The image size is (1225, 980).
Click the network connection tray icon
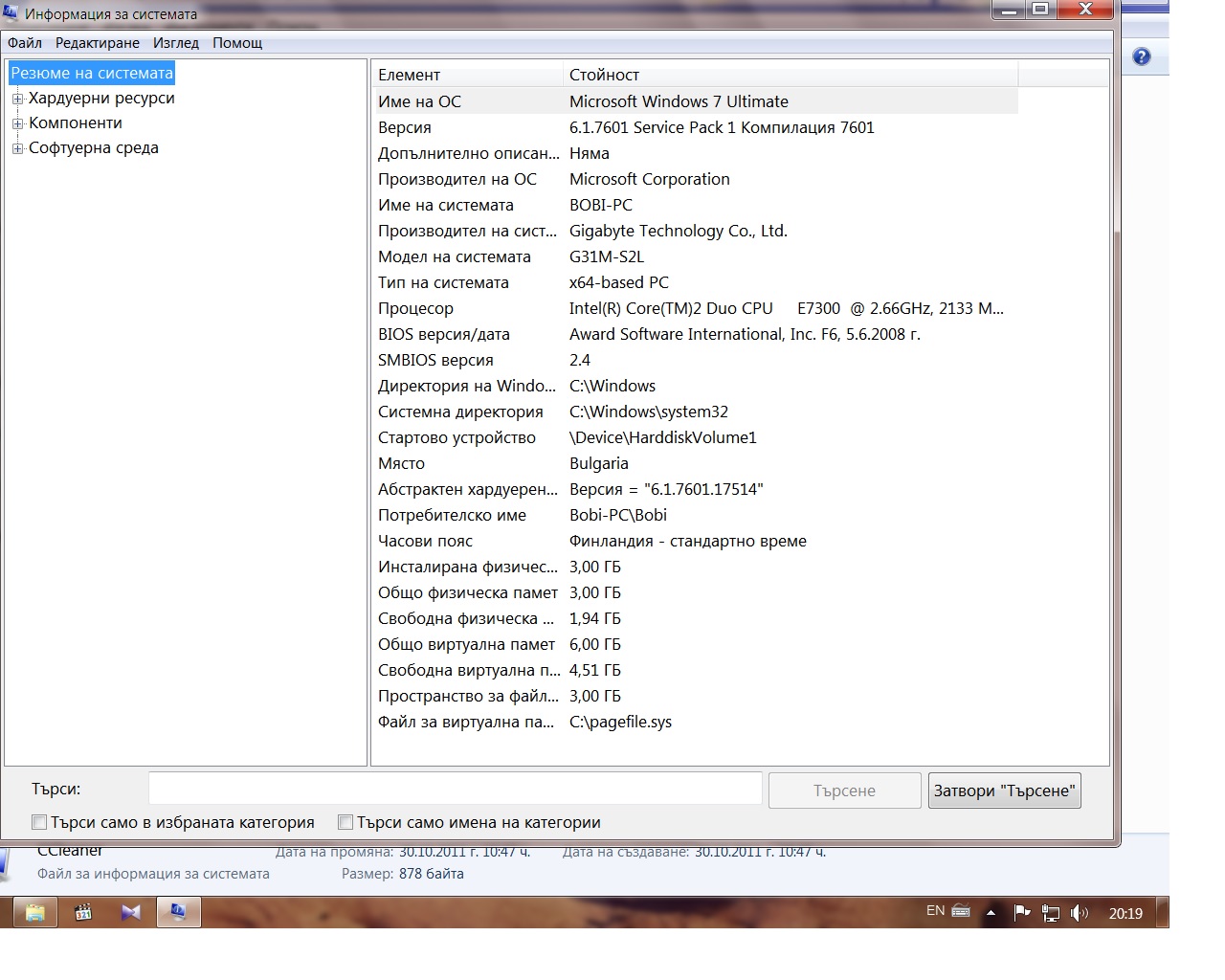(1051, 913)
